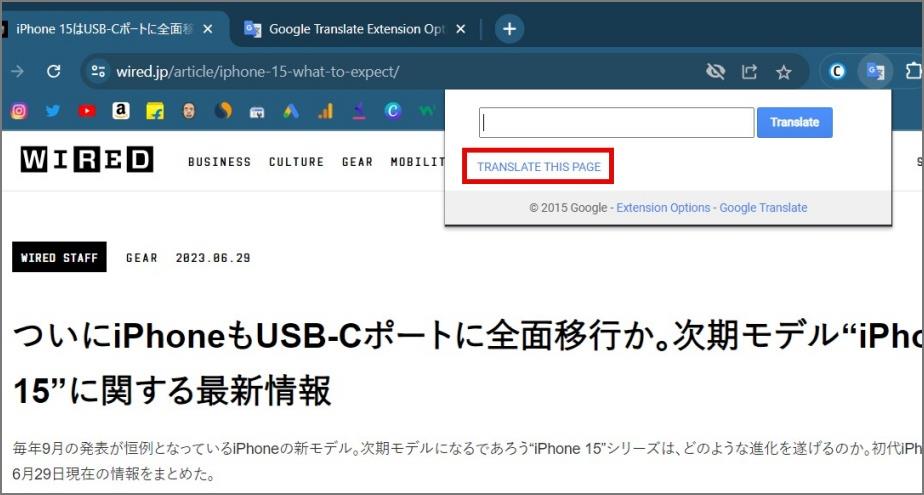The image size is (924, 495).
Task: Click the TRANSLATE THIS PAGE link
Action: point(539,167)
